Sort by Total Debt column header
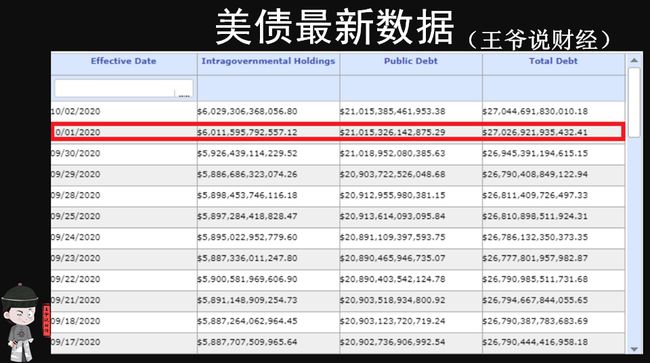650x363 pixels. coord(553,61)
